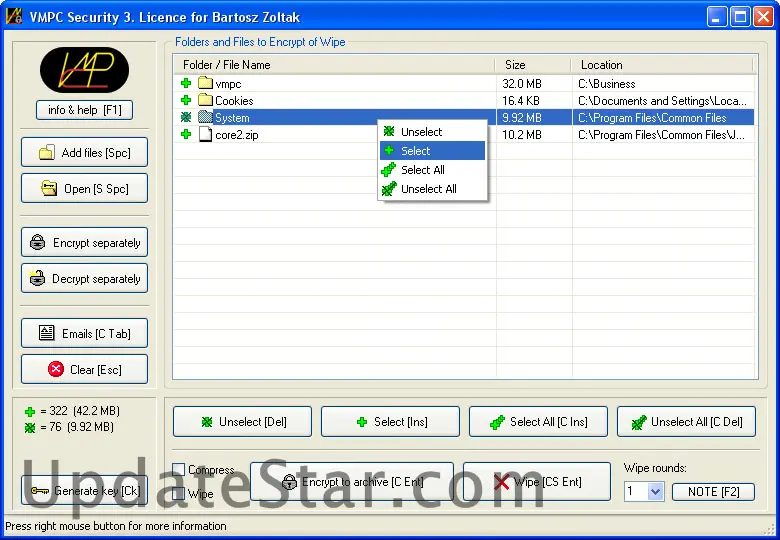
Task: Click the red X icon on Clear button
Action: [x=56, y=370]
